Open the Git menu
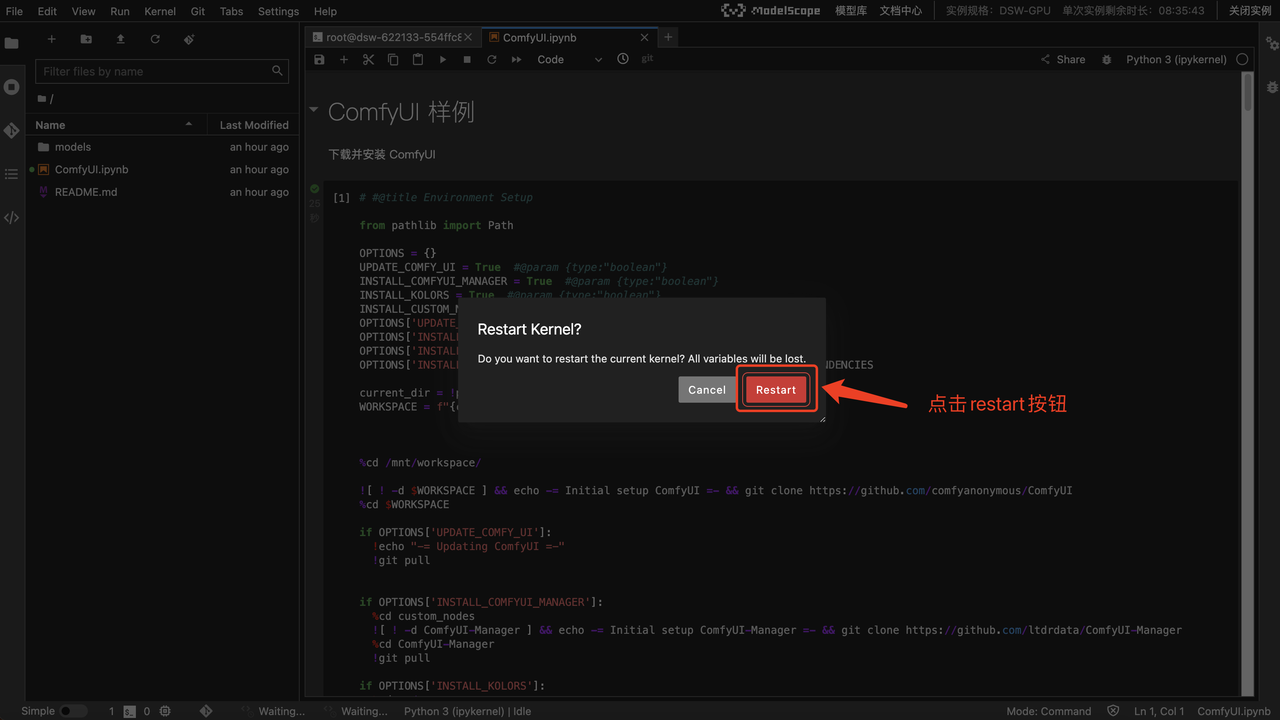This screenshot has width=1280, height=720. click(198, 11)
